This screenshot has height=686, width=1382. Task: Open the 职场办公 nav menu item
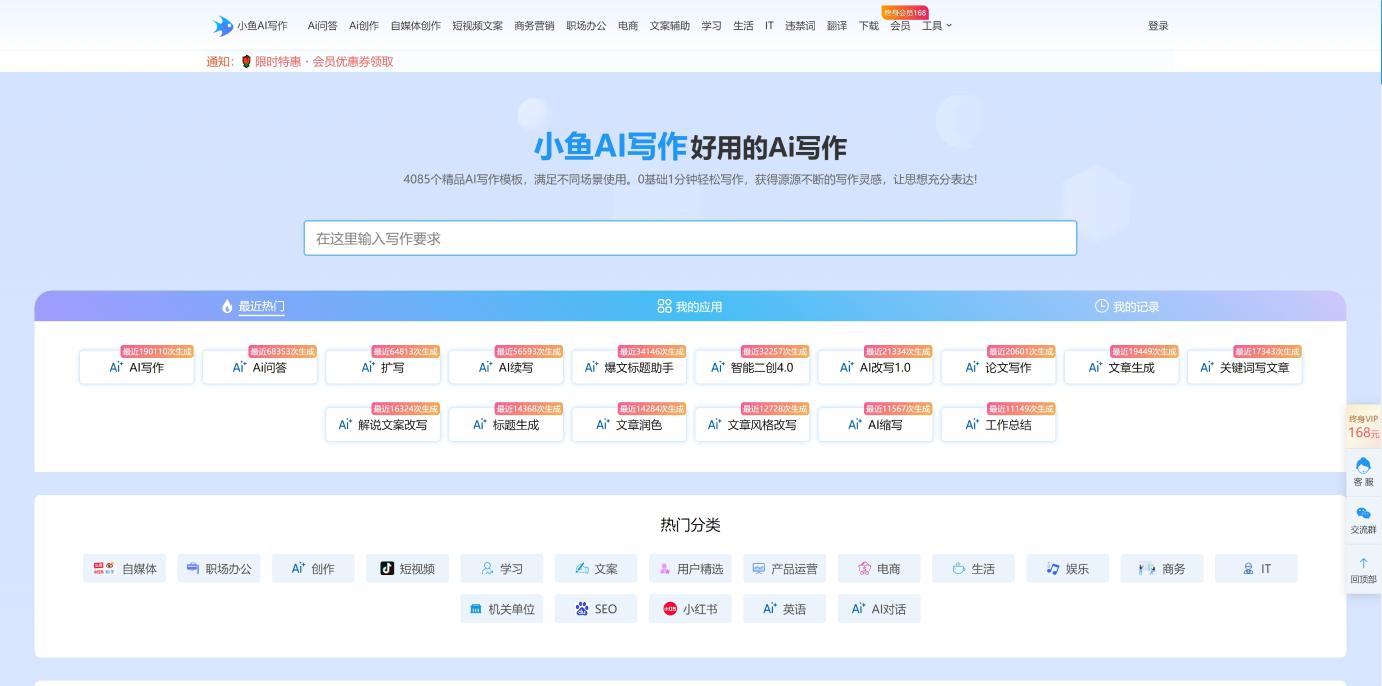(x=586, y=26)
